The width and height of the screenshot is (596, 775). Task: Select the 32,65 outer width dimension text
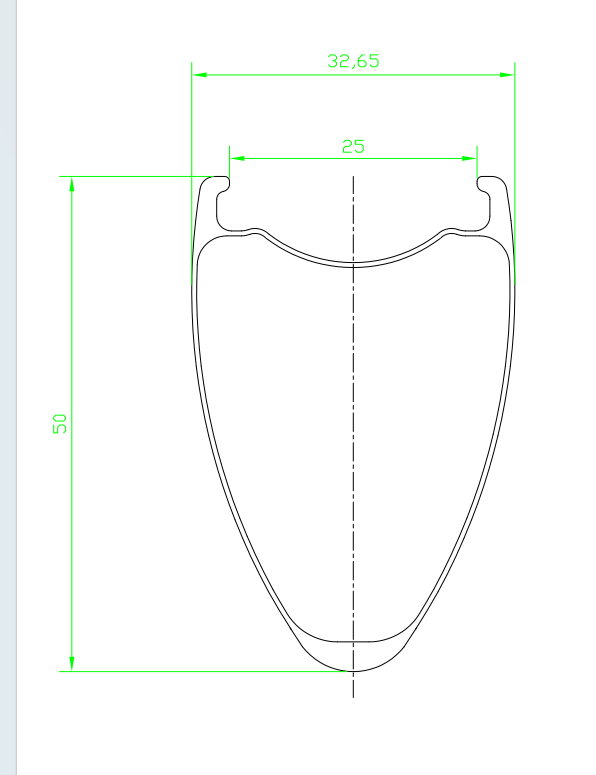click(353, 61)
